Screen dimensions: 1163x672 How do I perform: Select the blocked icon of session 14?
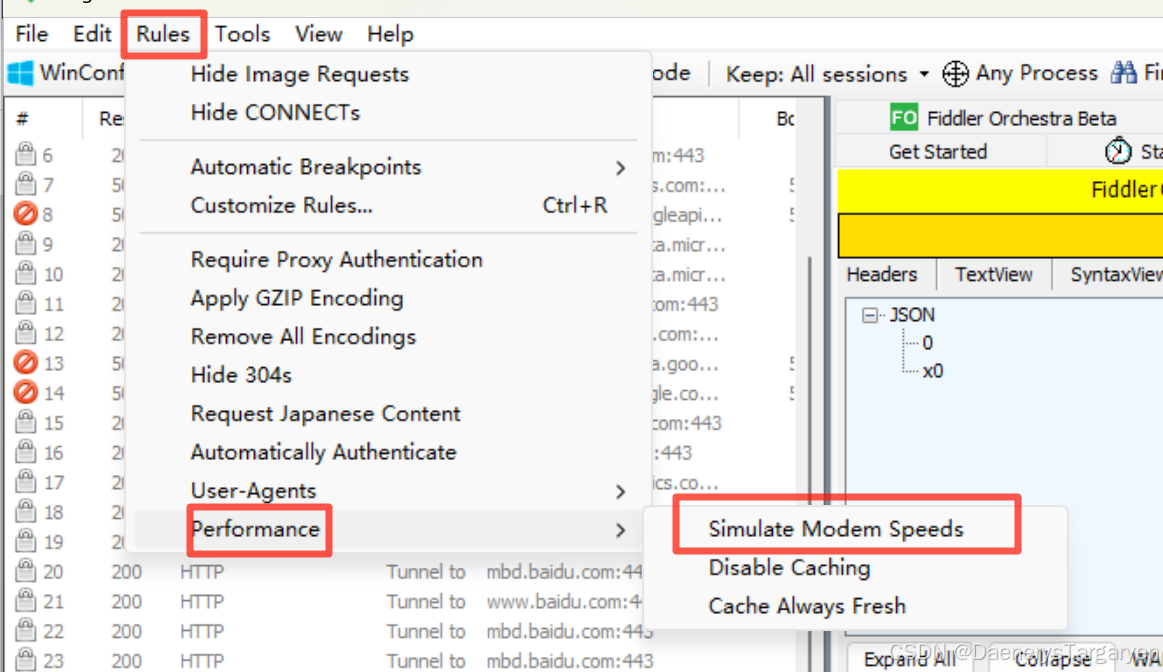[x=25, y=392]
